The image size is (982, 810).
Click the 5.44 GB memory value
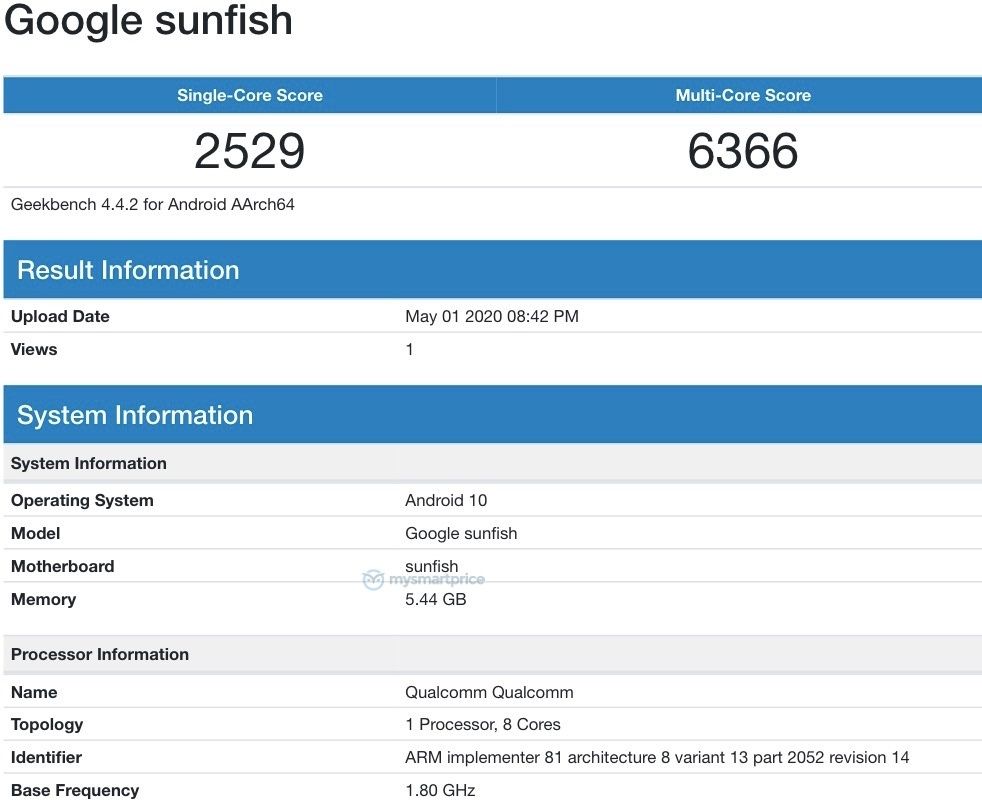pyautogui.click(x=435, y=599)
